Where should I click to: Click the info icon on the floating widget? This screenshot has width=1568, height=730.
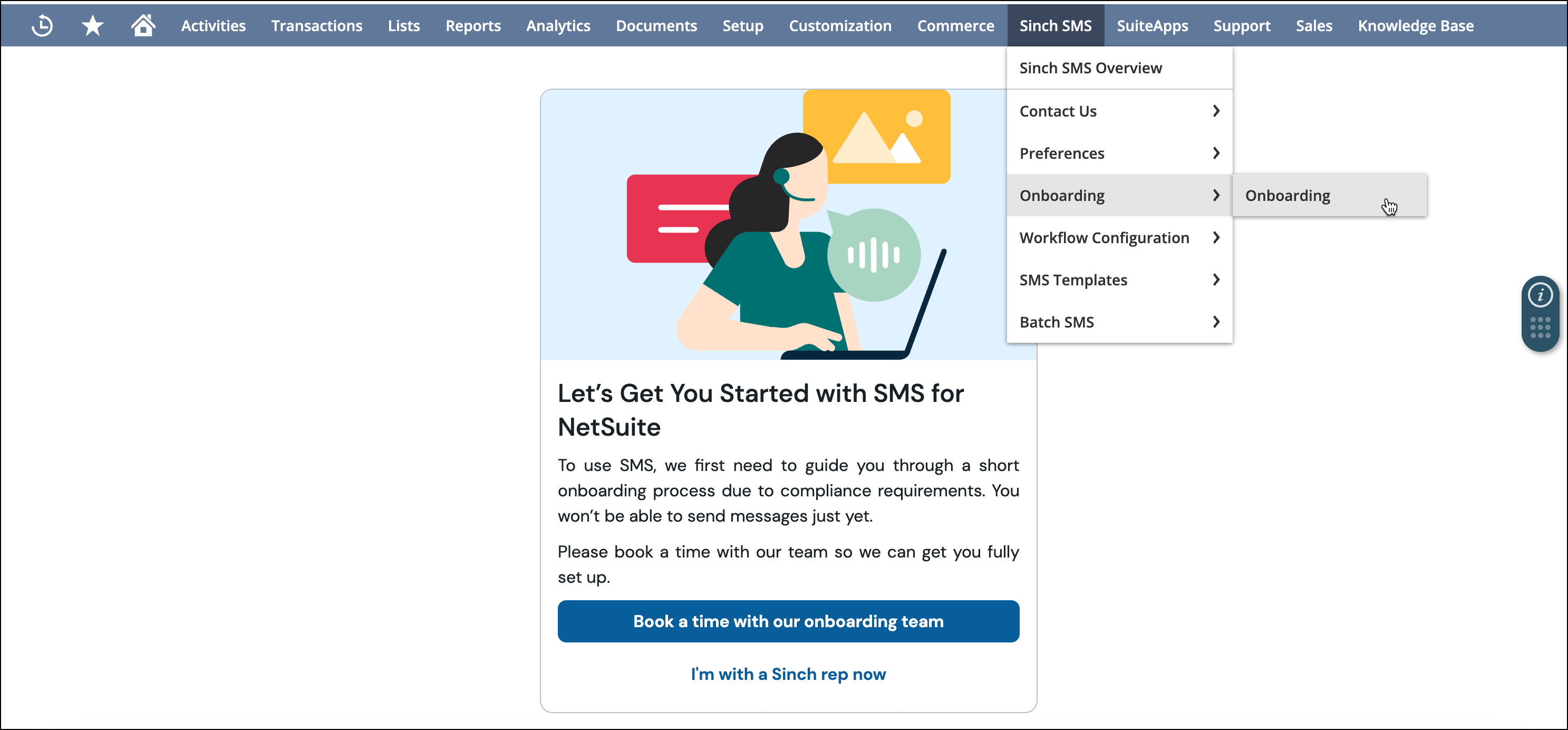(1540, 295)
